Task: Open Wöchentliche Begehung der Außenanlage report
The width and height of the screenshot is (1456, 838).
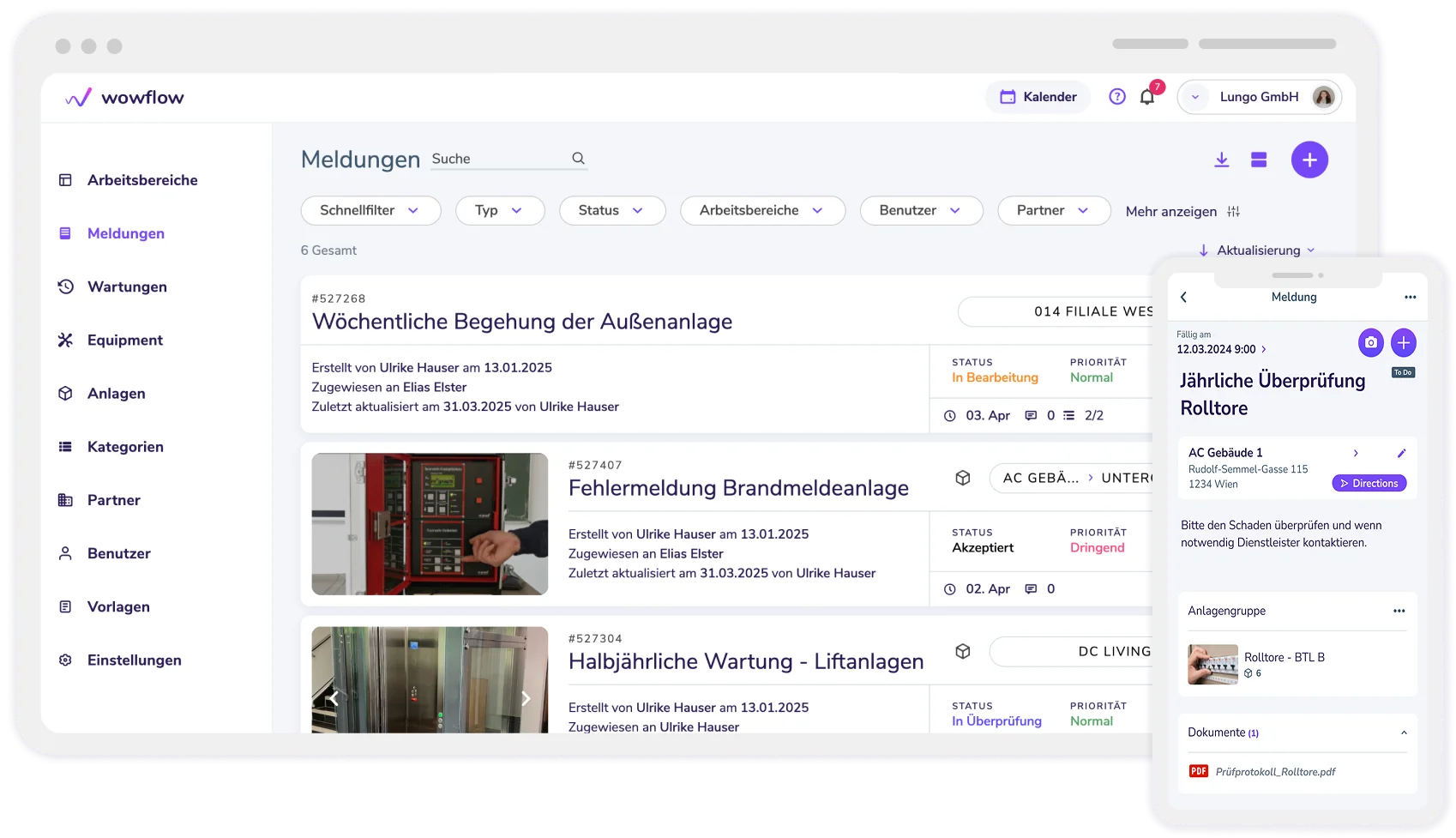Action: 522,322
